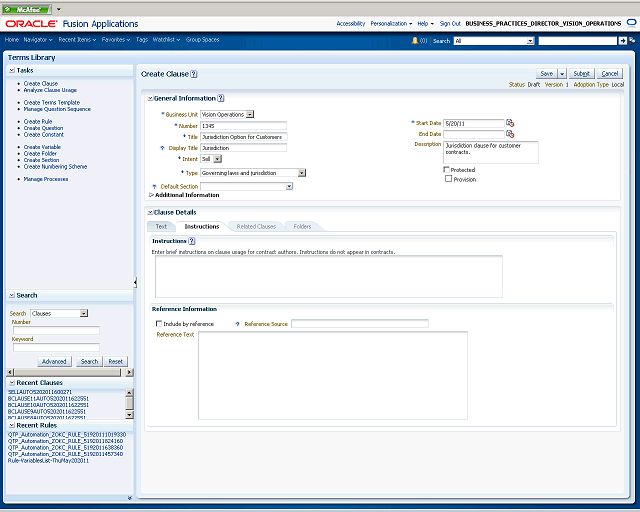The image size is (640, 512).
Task: Open Analyze Clause Usage link
Action: 50,90
